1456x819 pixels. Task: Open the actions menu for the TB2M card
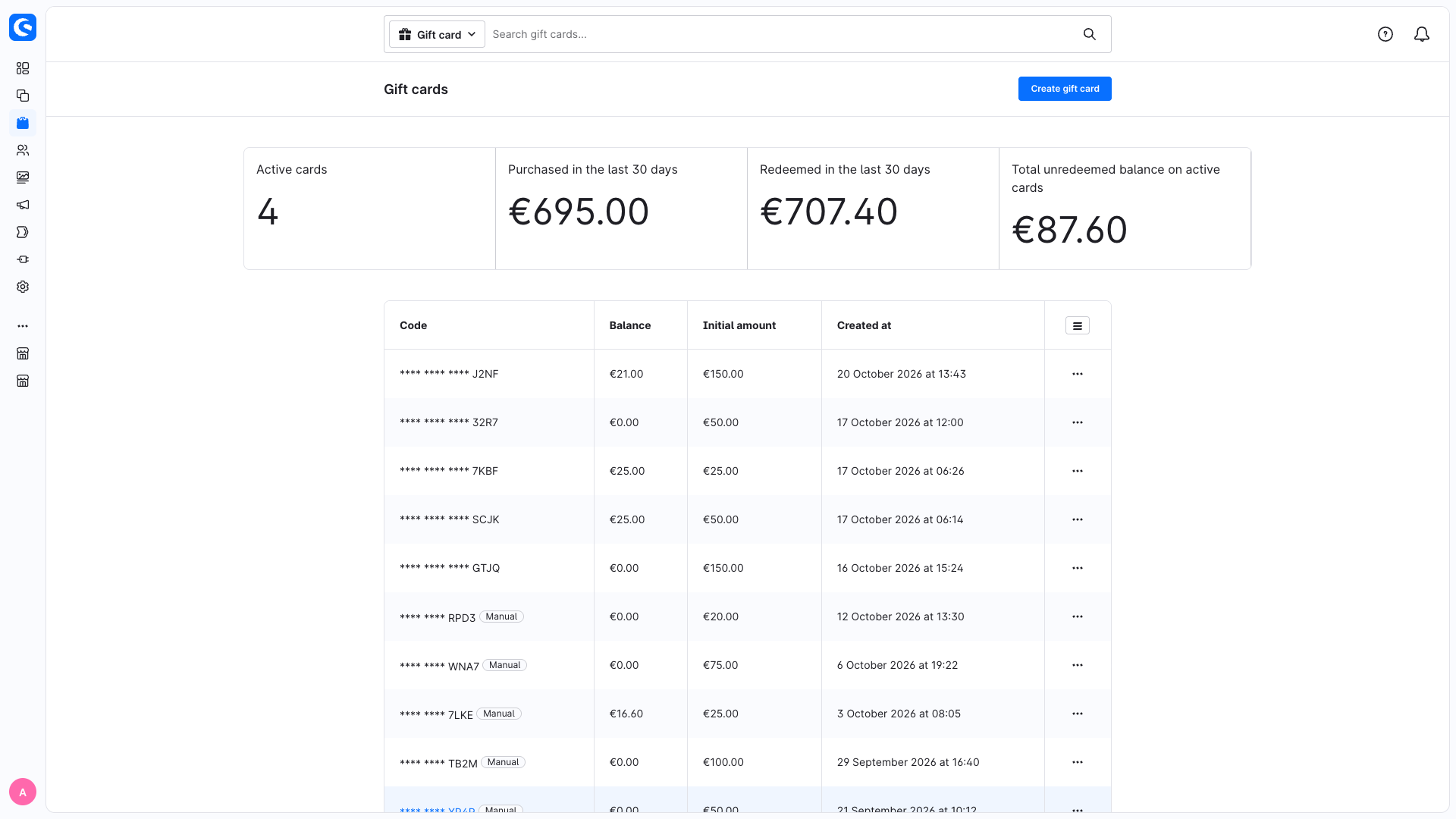[1078, 762]
